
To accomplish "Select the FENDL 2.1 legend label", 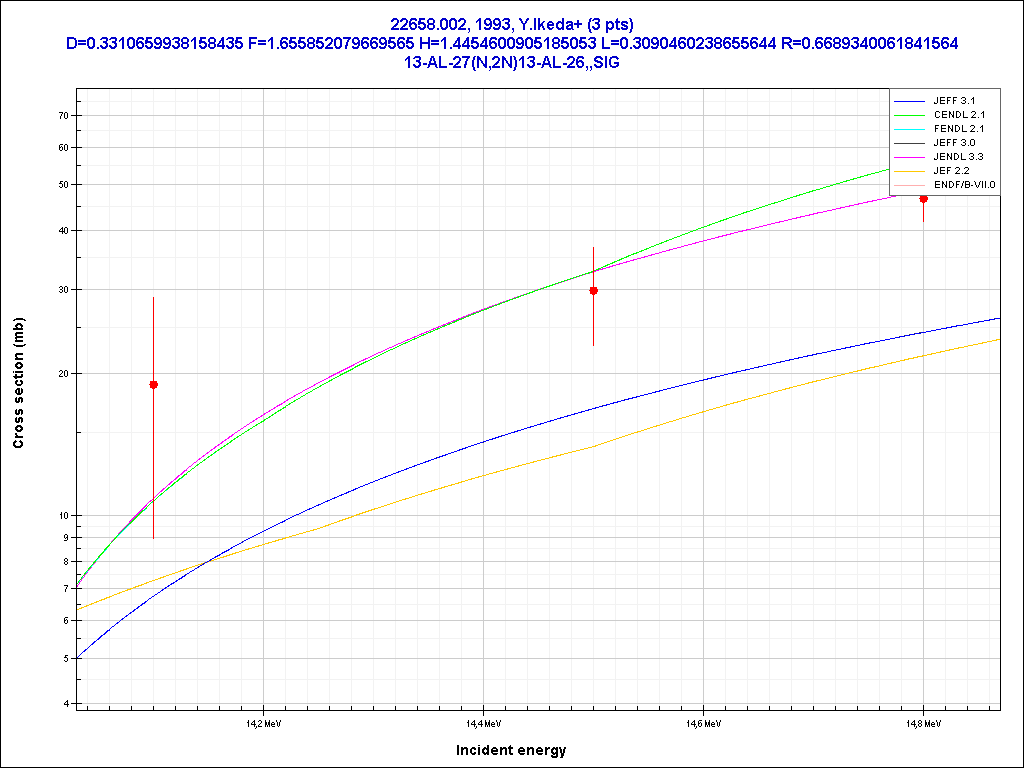I will tap(960, 129).
